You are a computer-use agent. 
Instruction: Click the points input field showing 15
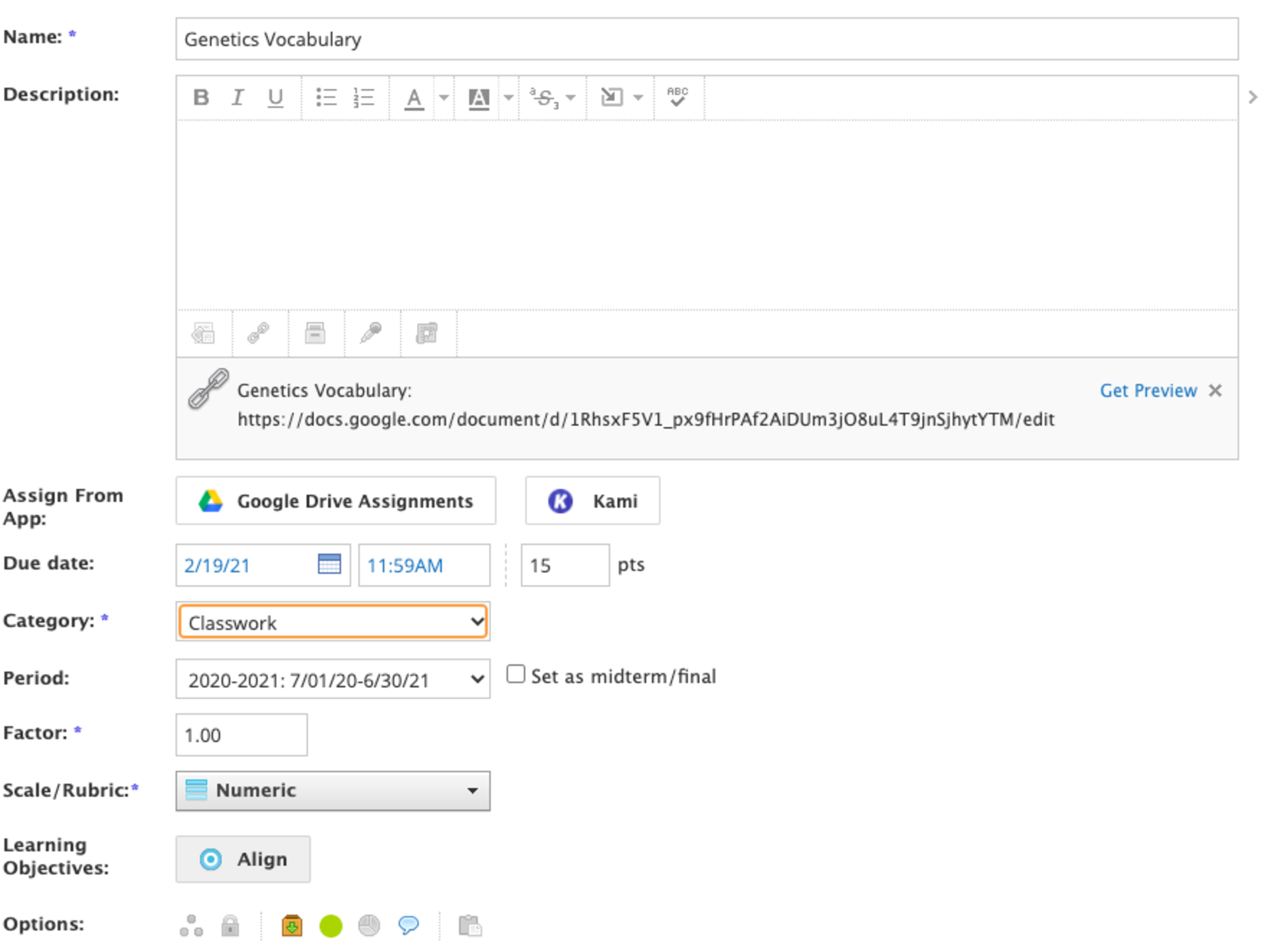point(565,565)
